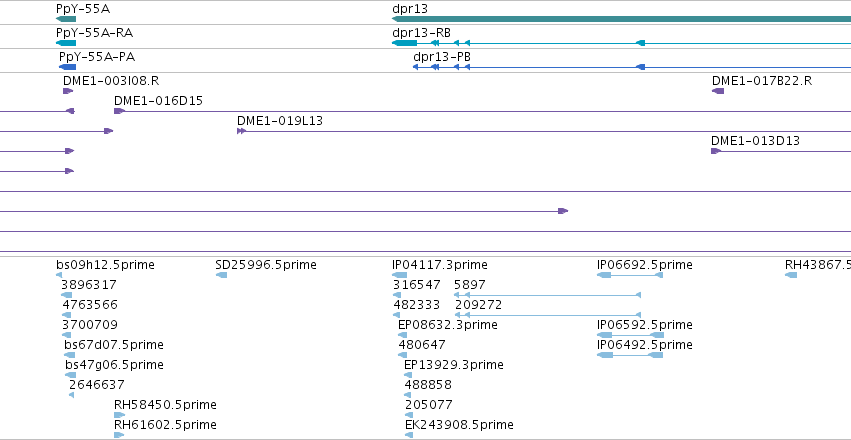Click the 316547 EST feature

[397, 295]
